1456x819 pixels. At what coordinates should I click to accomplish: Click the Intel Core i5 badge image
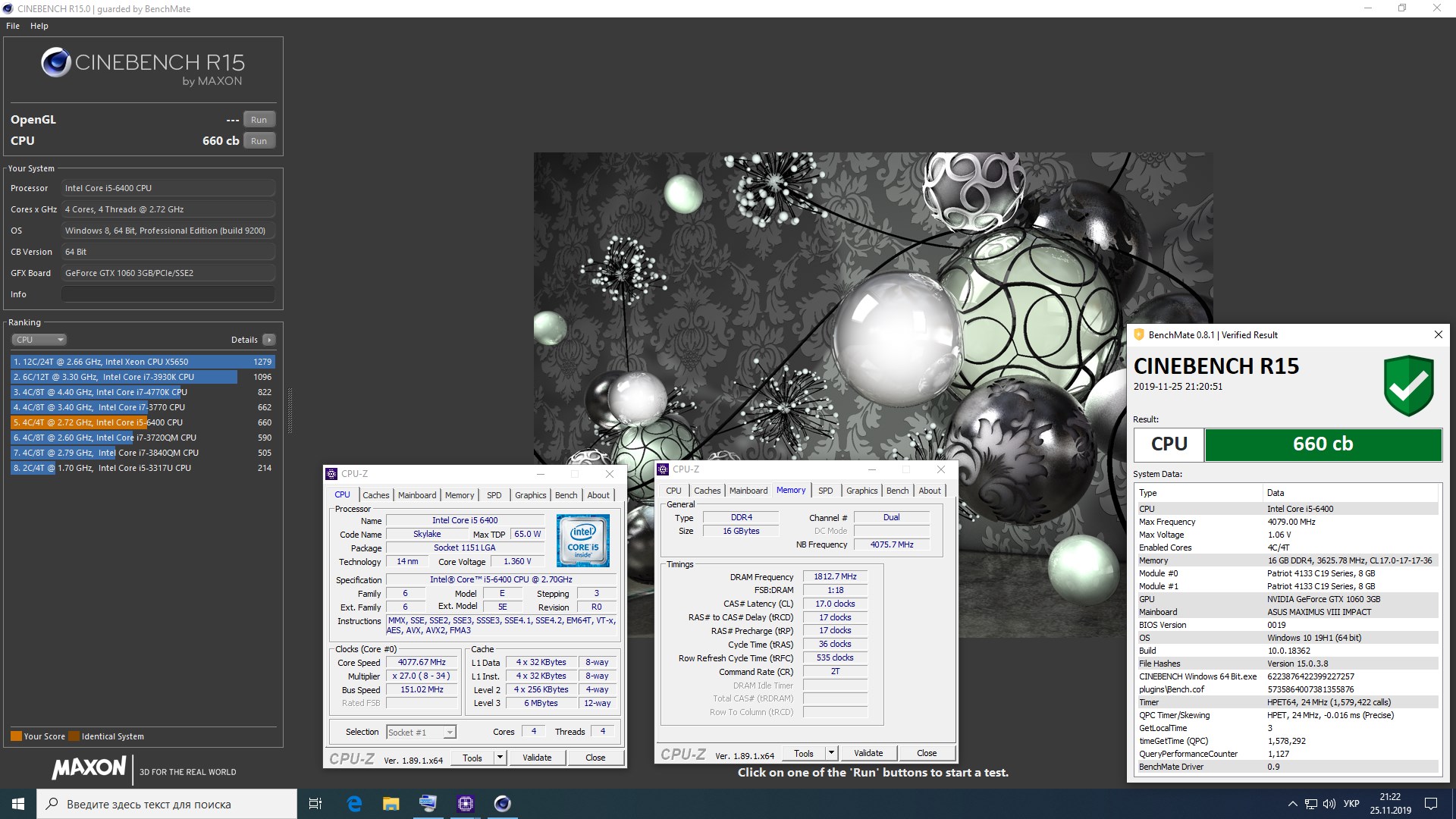[582, 541]
